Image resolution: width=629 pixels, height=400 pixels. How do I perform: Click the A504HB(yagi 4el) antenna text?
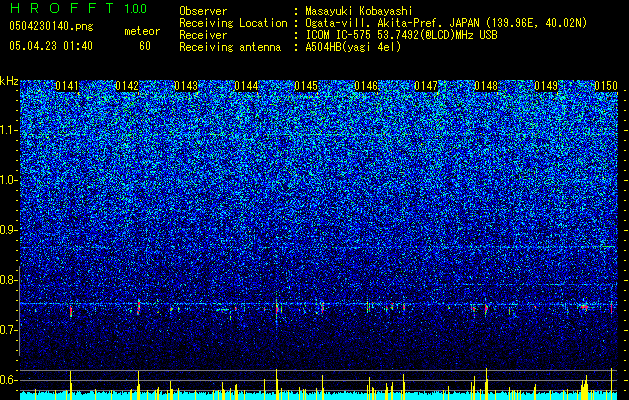point(353,47)
